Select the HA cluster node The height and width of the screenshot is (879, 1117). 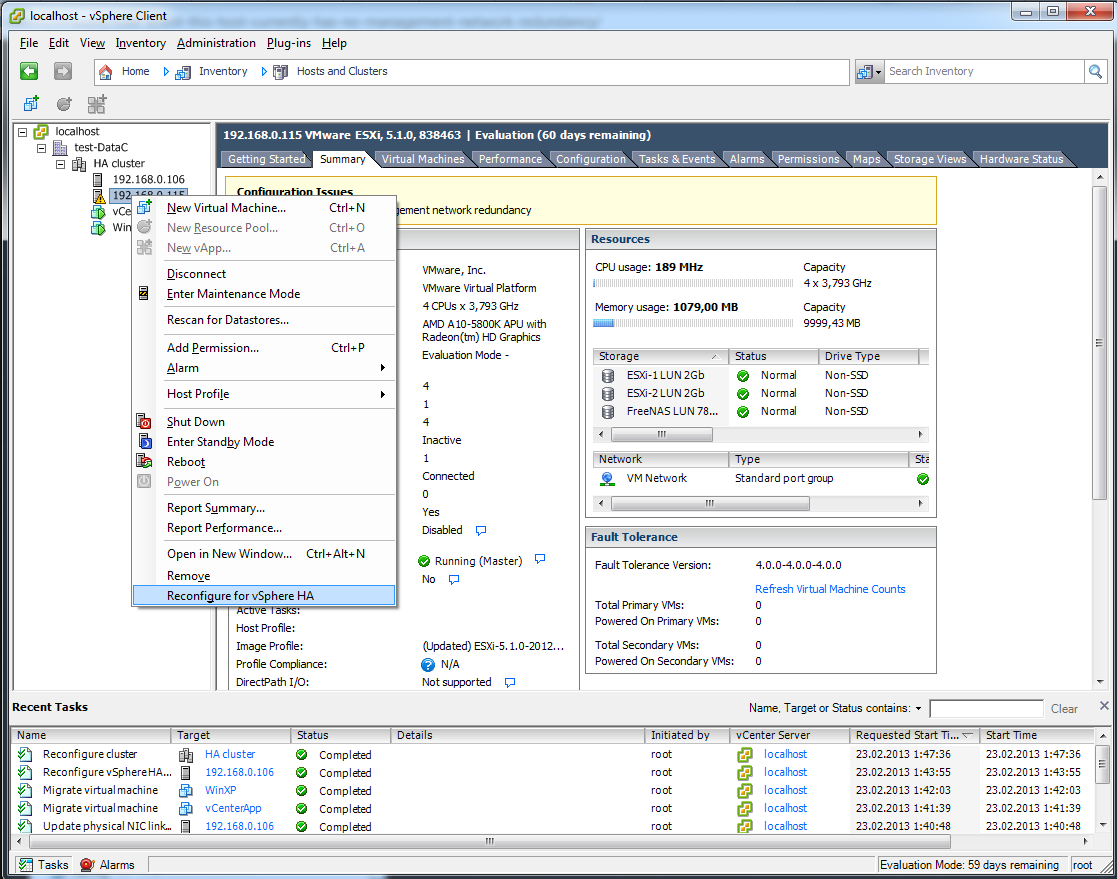119,163
